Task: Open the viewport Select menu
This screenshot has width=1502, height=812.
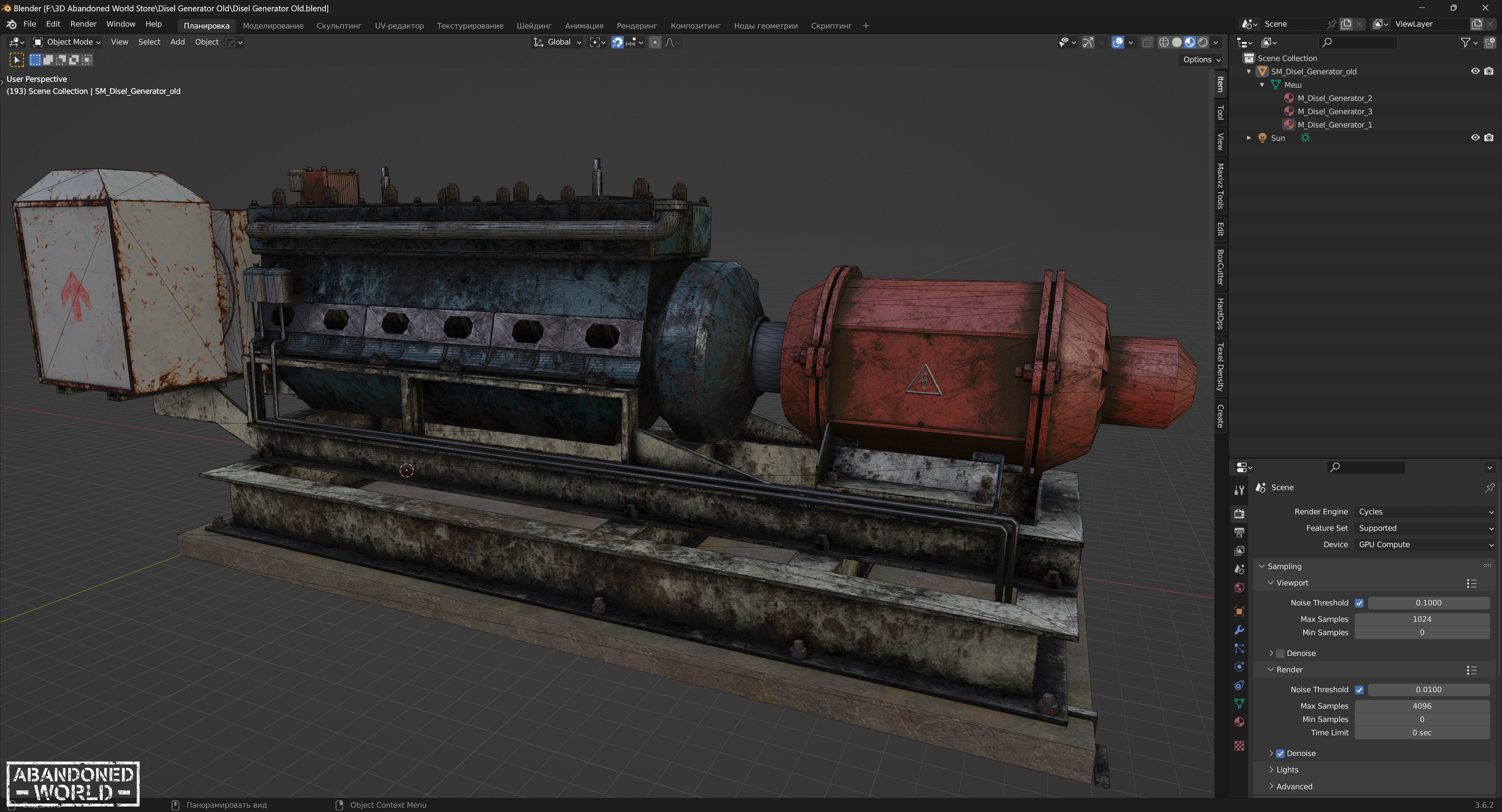Action: [x=149, y=42]
